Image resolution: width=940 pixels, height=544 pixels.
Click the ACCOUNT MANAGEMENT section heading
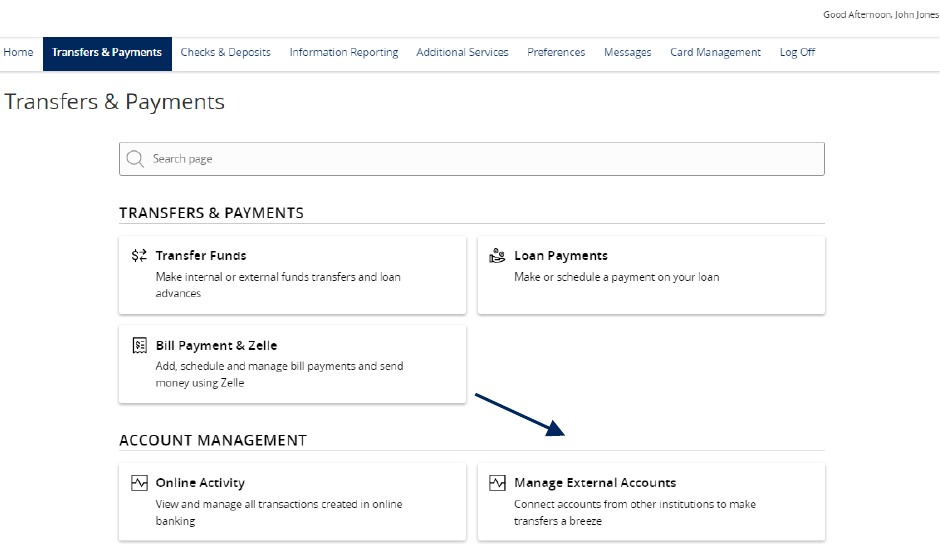213,440
